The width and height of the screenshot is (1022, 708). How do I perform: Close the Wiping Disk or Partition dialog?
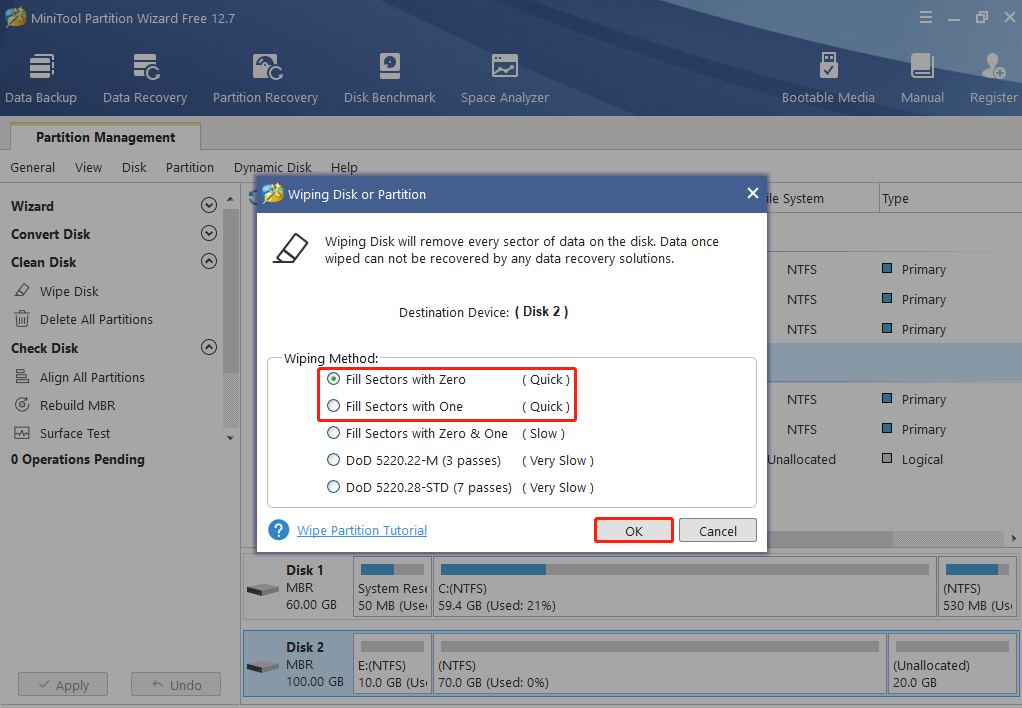coord(752,194)
